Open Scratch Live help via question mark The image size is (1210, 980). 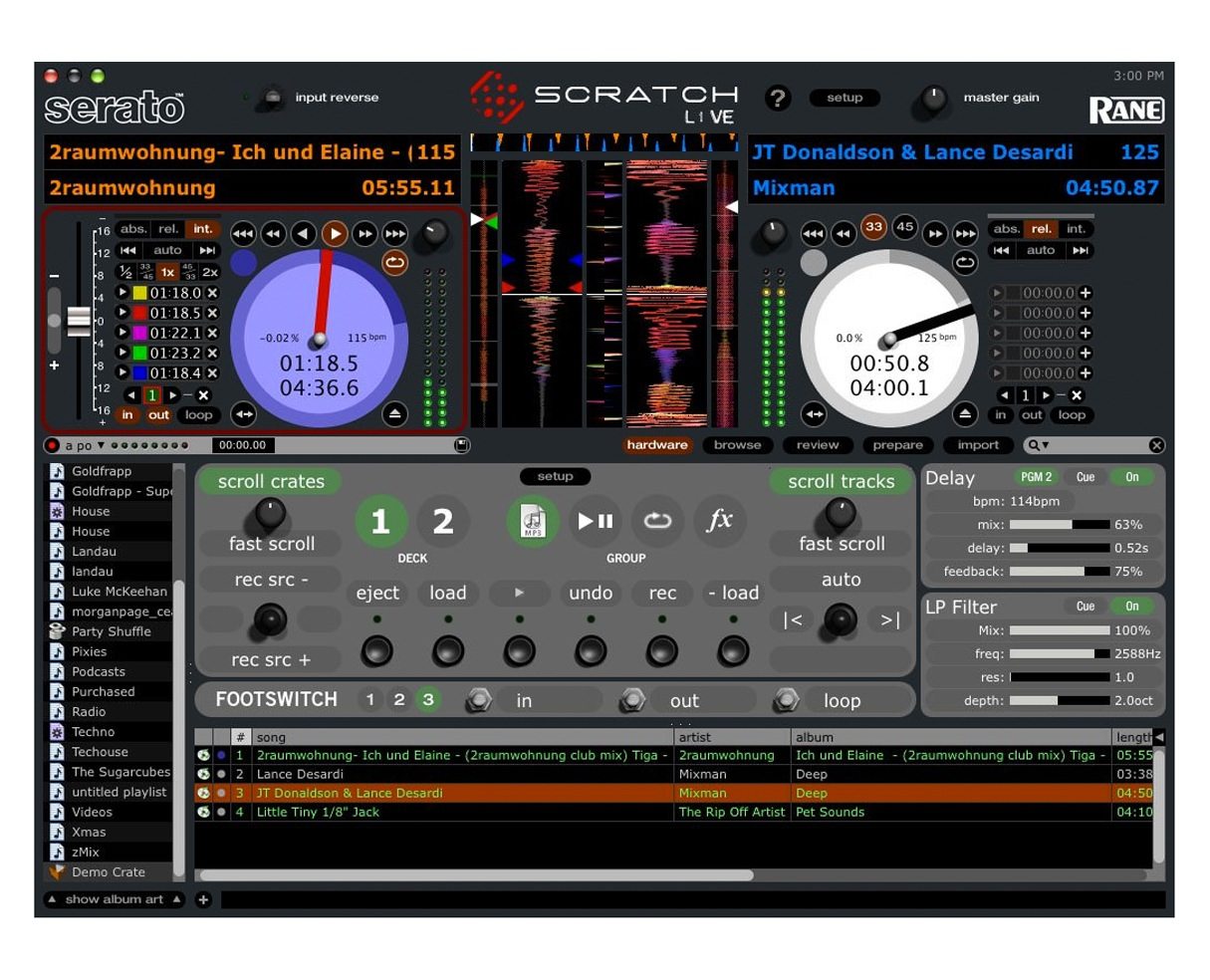778,98
